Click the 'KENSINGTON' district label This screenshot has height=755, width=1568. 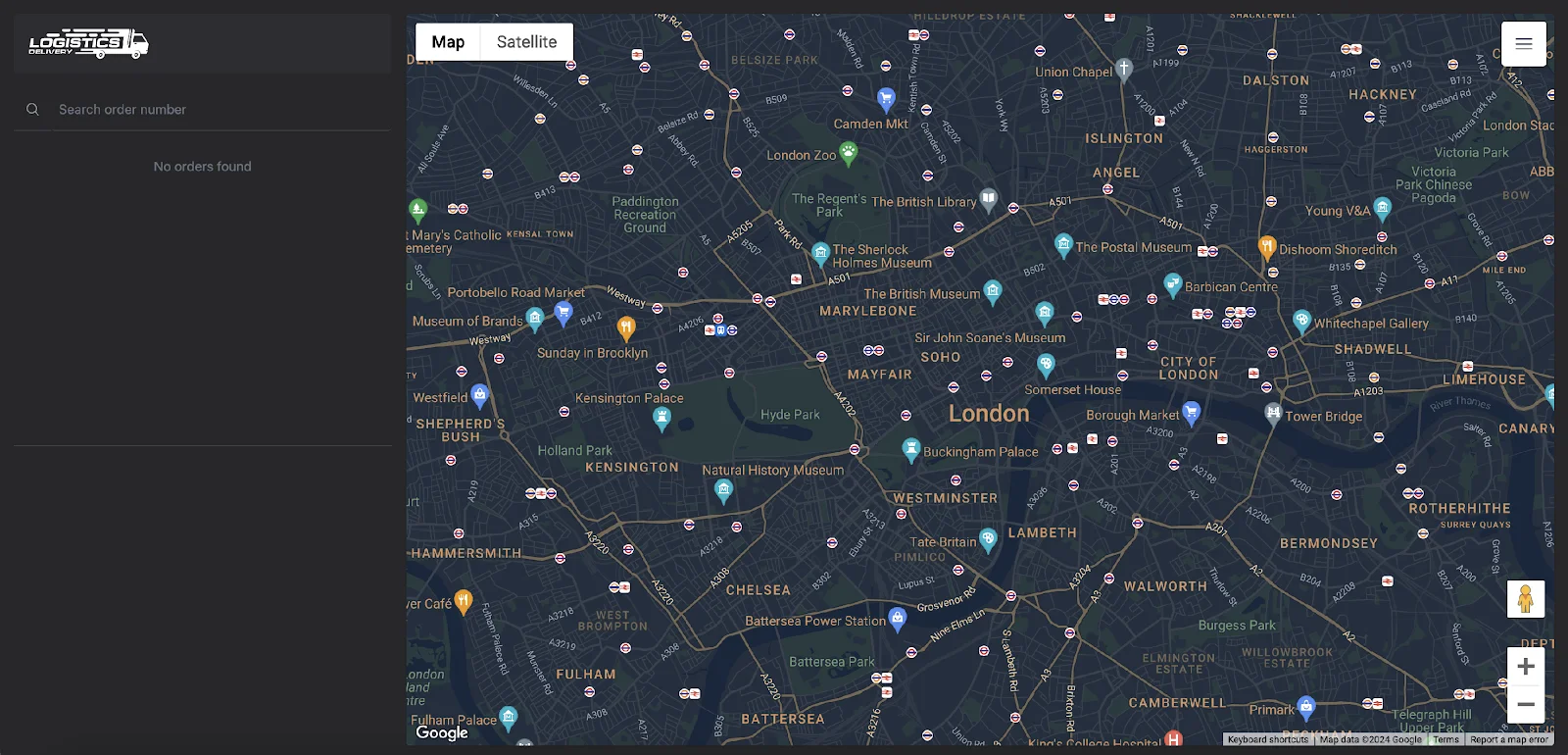[x=632, y=468]
